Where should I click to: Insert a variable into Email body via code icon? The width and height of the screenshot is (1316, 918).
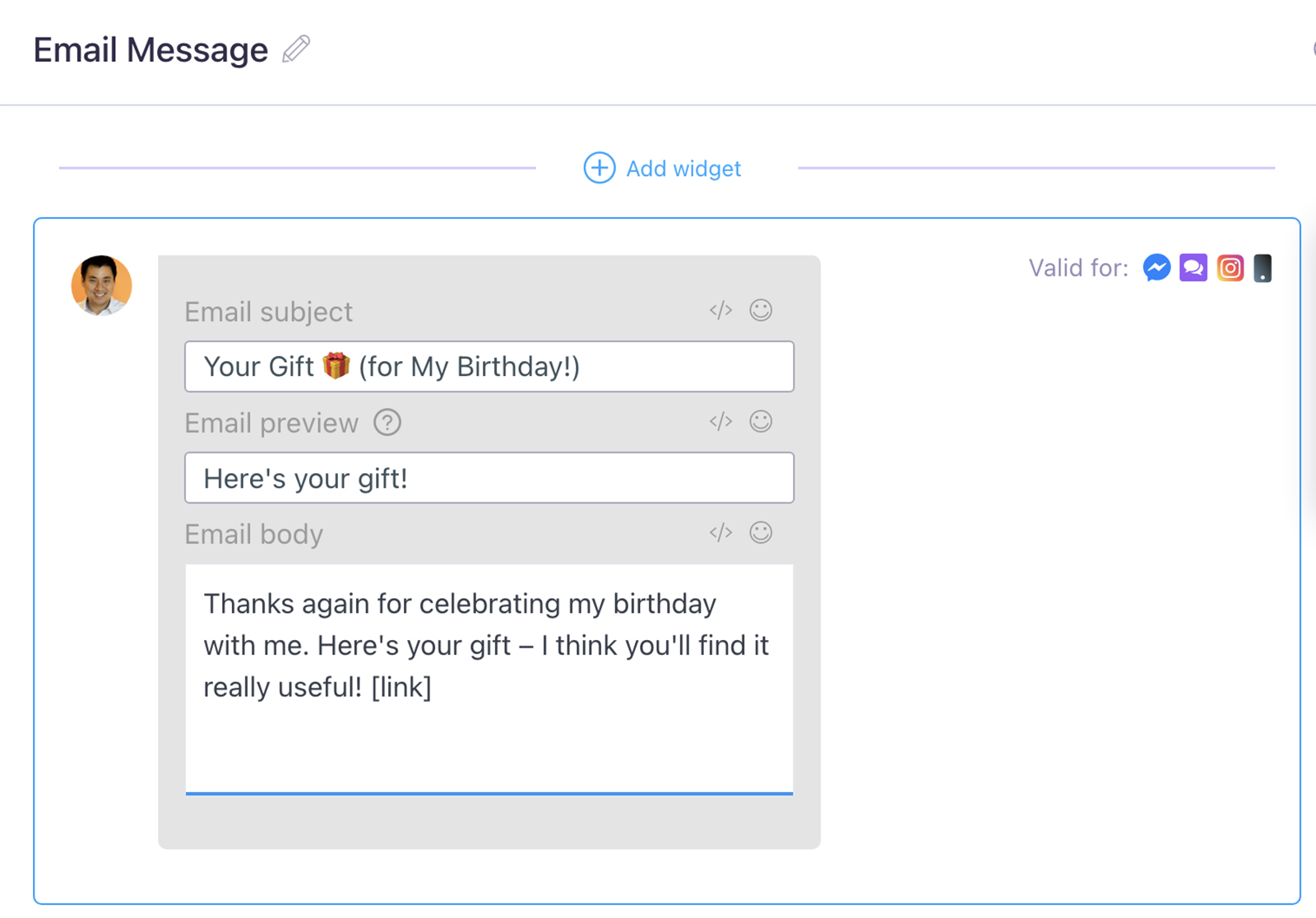click(x=721, y=532)
